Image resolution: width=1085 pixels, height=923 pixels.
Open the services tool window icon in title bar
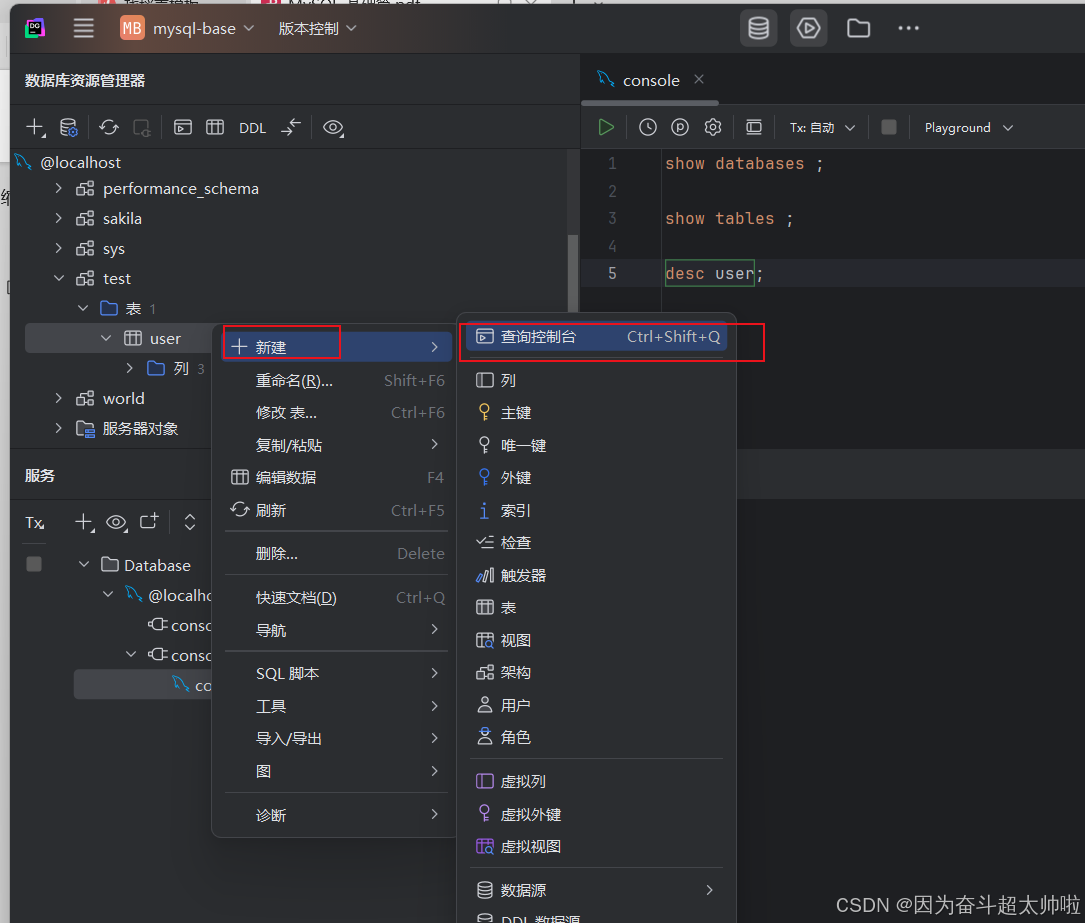click(x=808, y=28)
